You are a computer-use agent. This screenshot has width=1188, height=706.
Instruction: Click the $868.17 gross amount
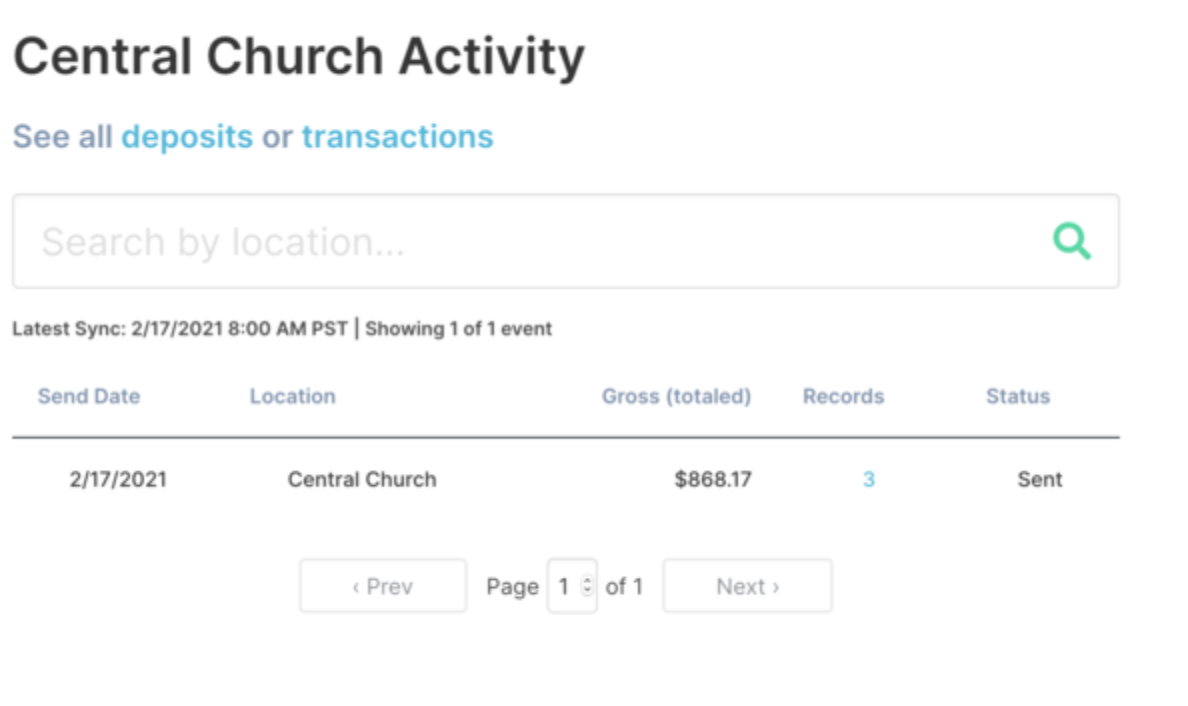coord(713,479)
